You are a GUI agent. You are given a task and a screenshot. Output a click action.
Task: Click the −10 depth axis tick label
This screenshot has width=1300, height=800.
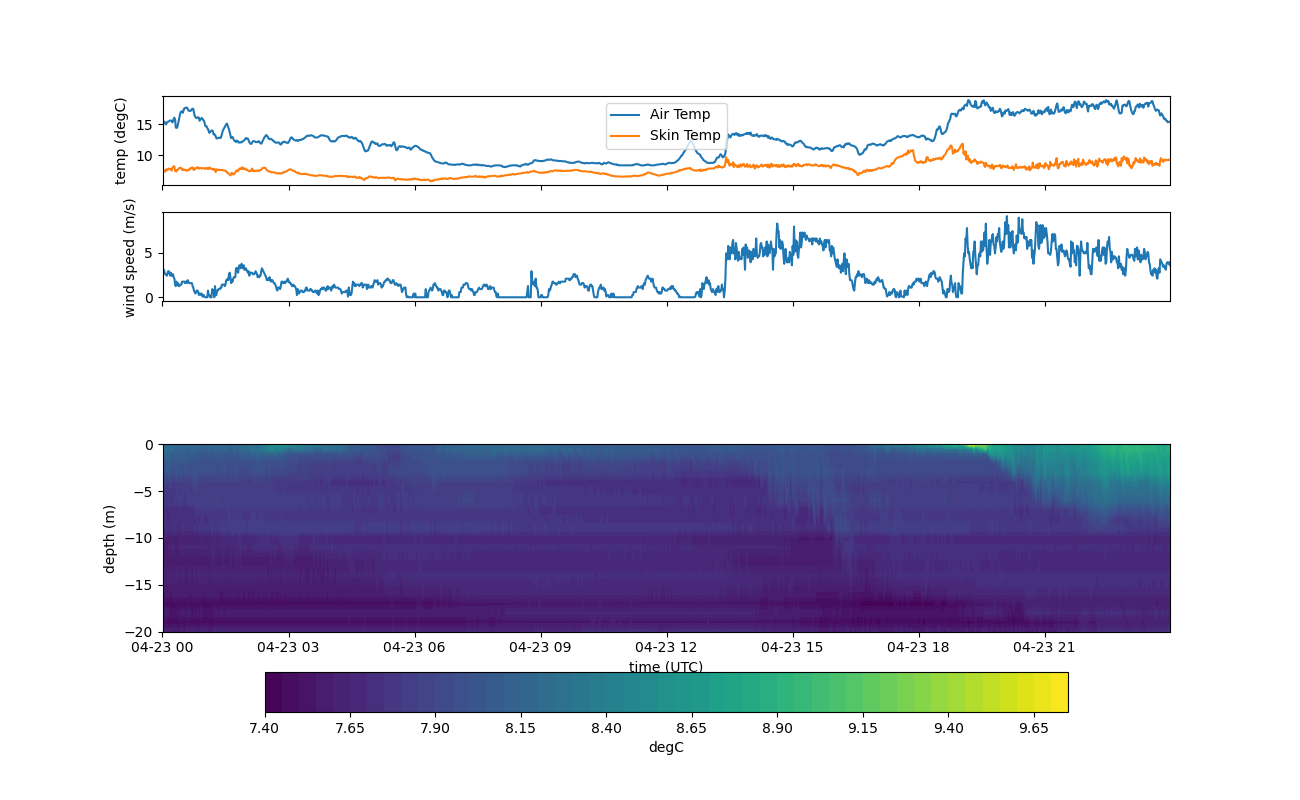[141, 539]
